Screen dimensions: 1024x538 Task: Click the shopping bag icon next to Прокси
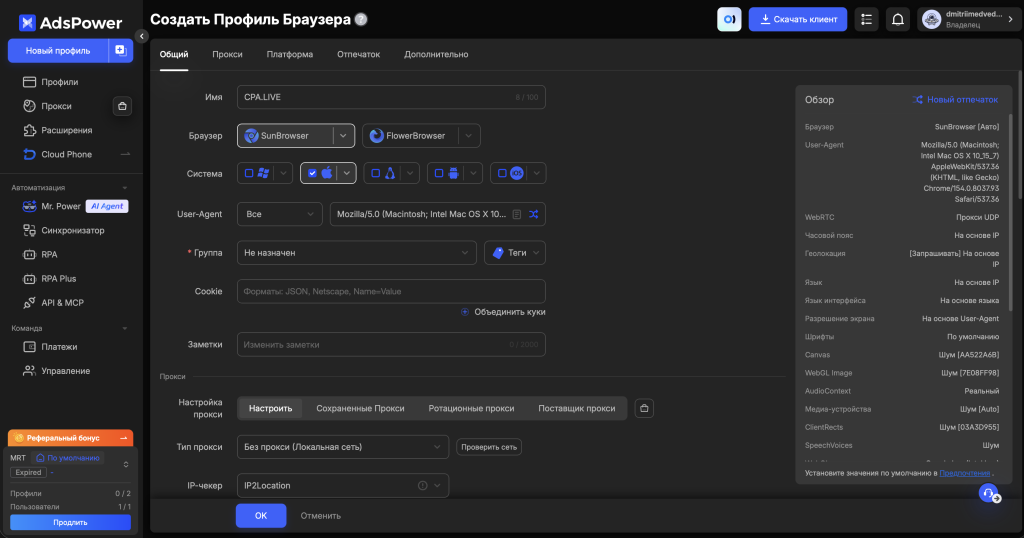122,106
